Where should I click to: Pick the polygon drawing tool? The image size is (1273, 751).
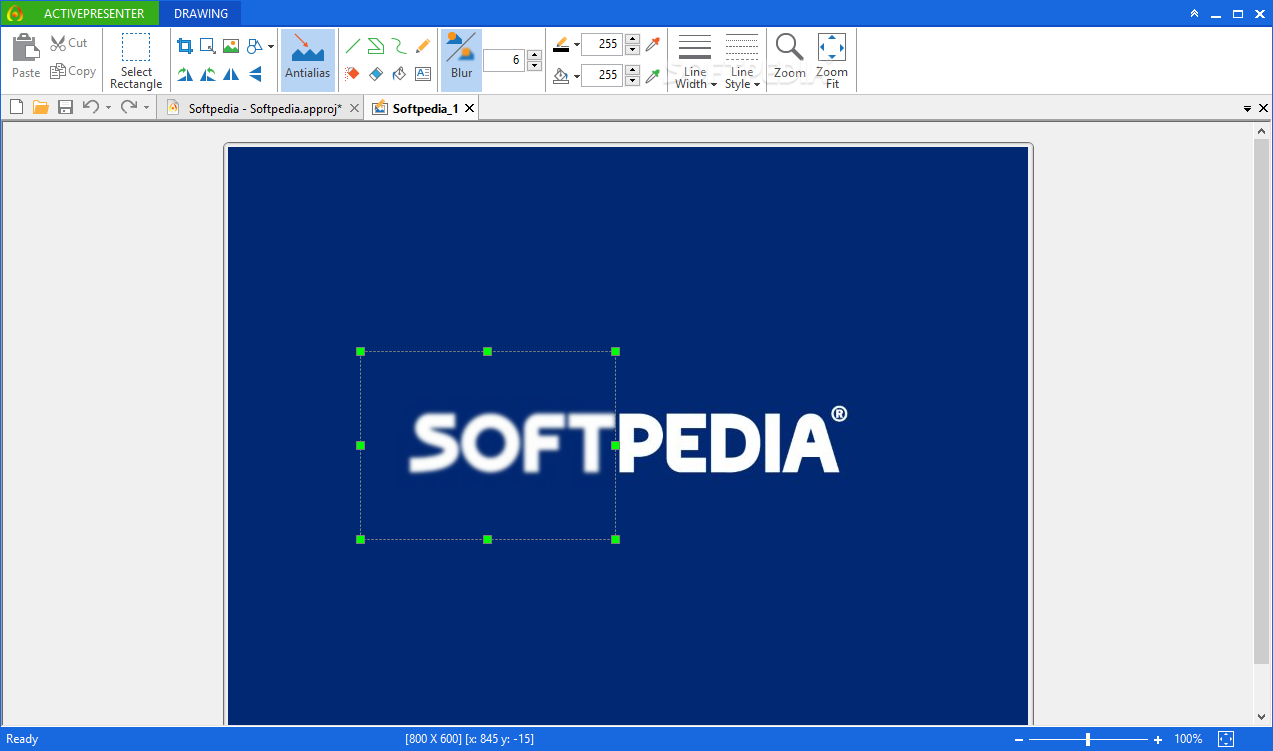[375, 46]
